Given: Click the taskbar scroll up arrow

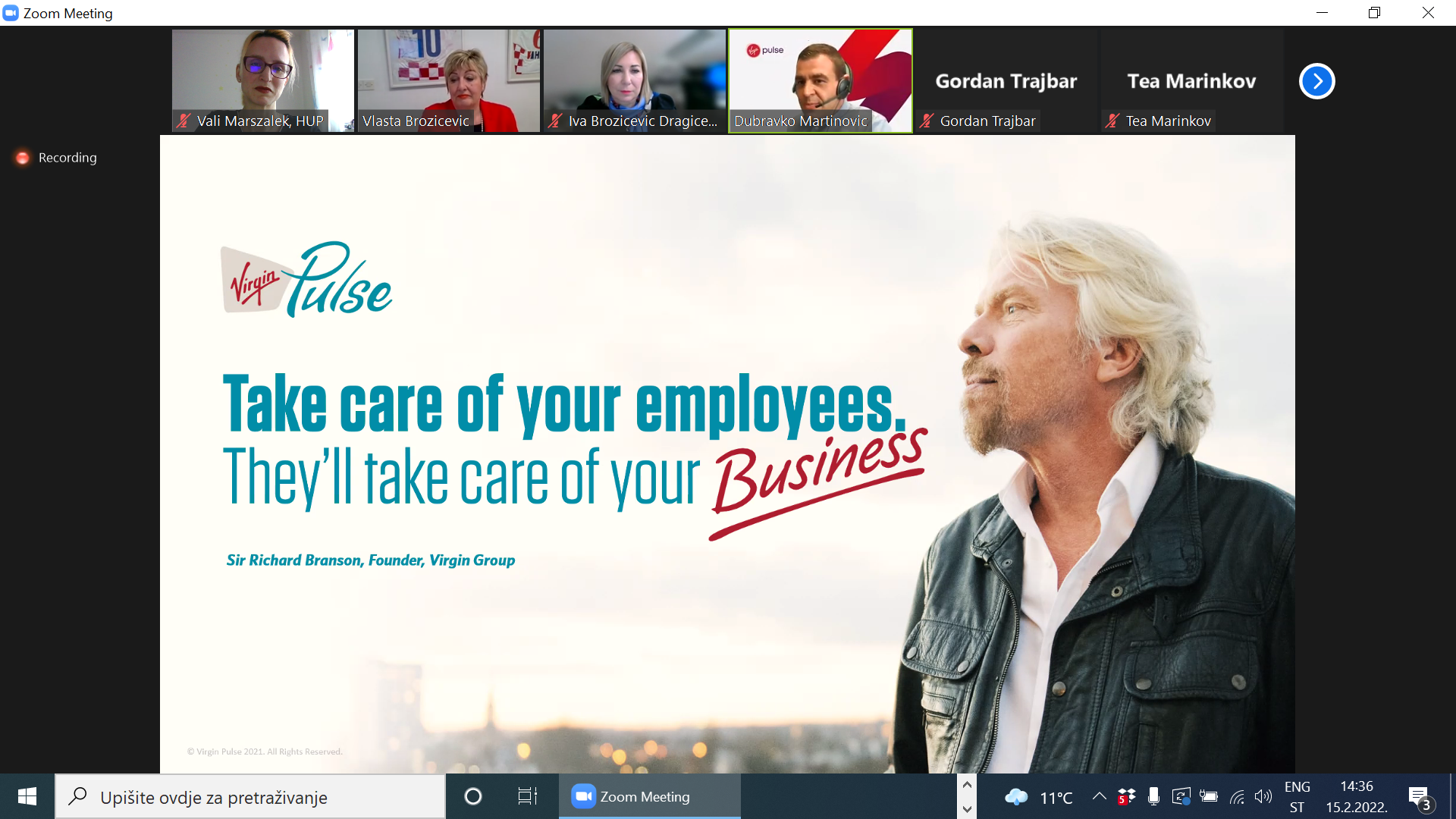Looking at the screenshot, I should [967, 785].
